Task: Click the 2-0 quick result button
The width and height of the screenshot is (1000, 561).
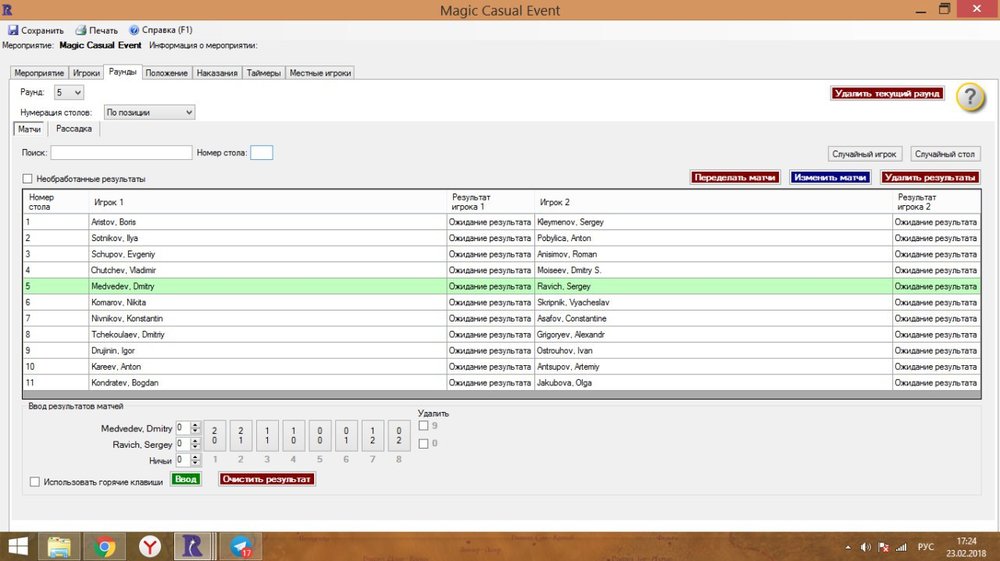Action: click(215, 435)
